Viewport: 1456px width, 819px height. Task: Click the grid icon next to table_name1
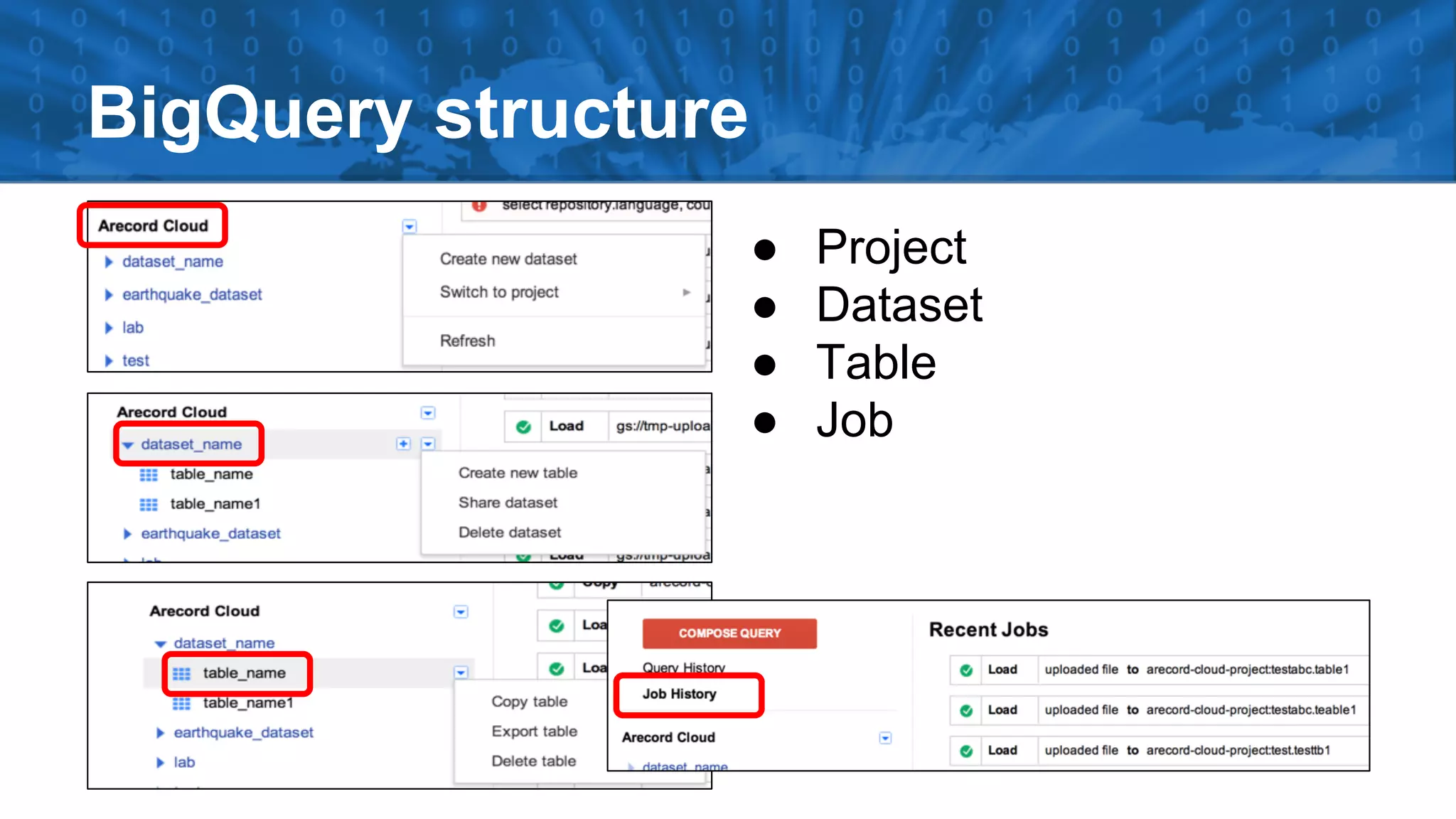(x=149, y=504)
